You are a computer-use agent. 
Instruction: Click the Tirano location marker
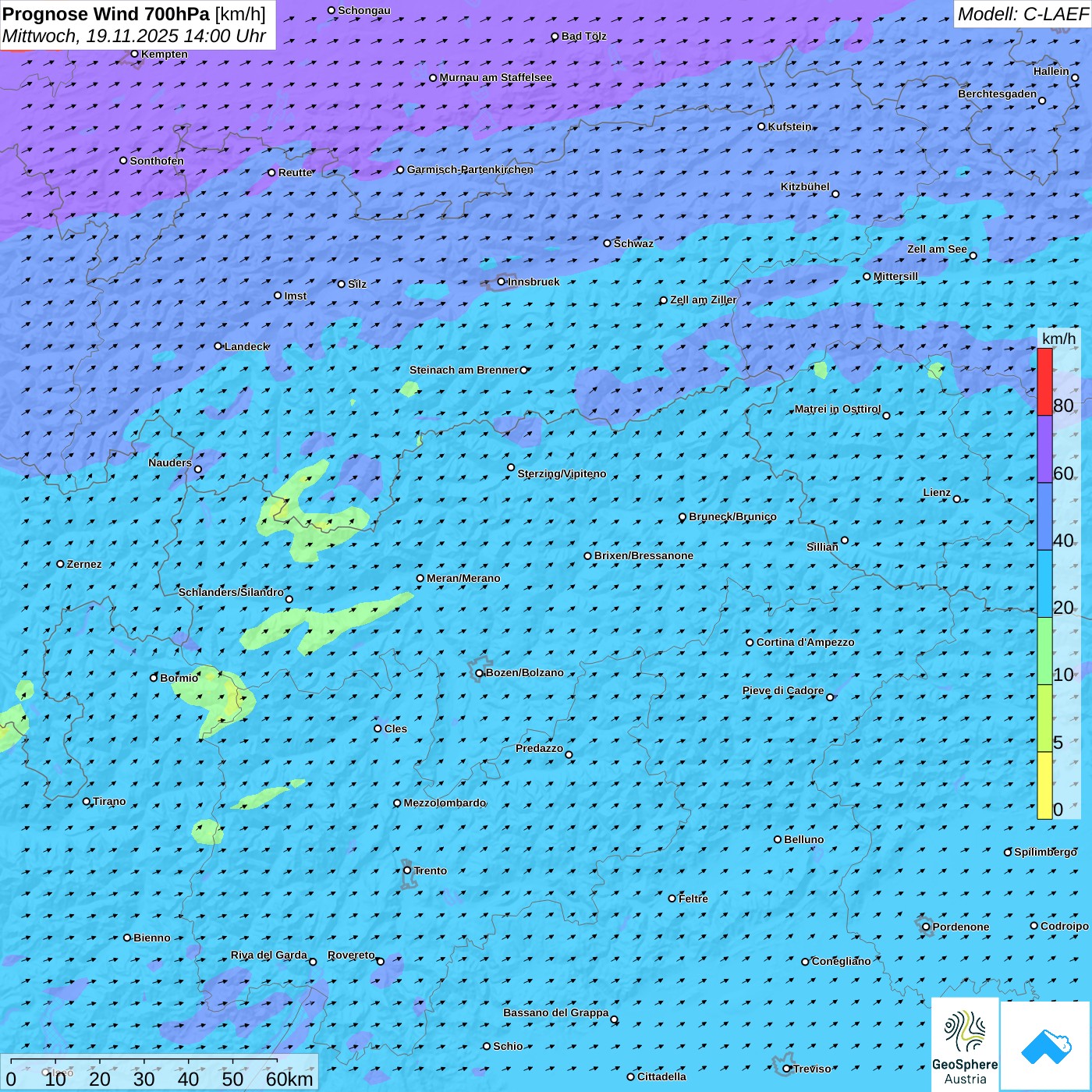click(x=87, y=801)
